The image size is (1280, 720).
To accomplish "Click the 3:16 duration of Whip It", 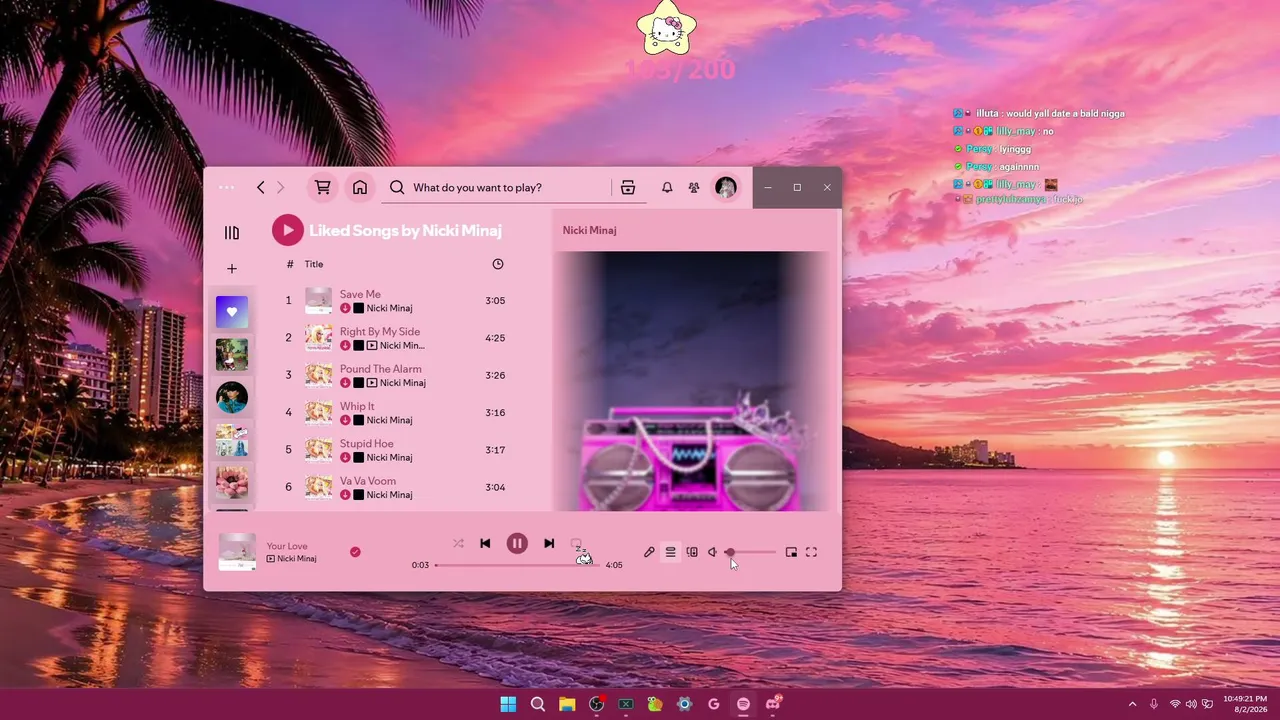I will (x=495, y=413).
